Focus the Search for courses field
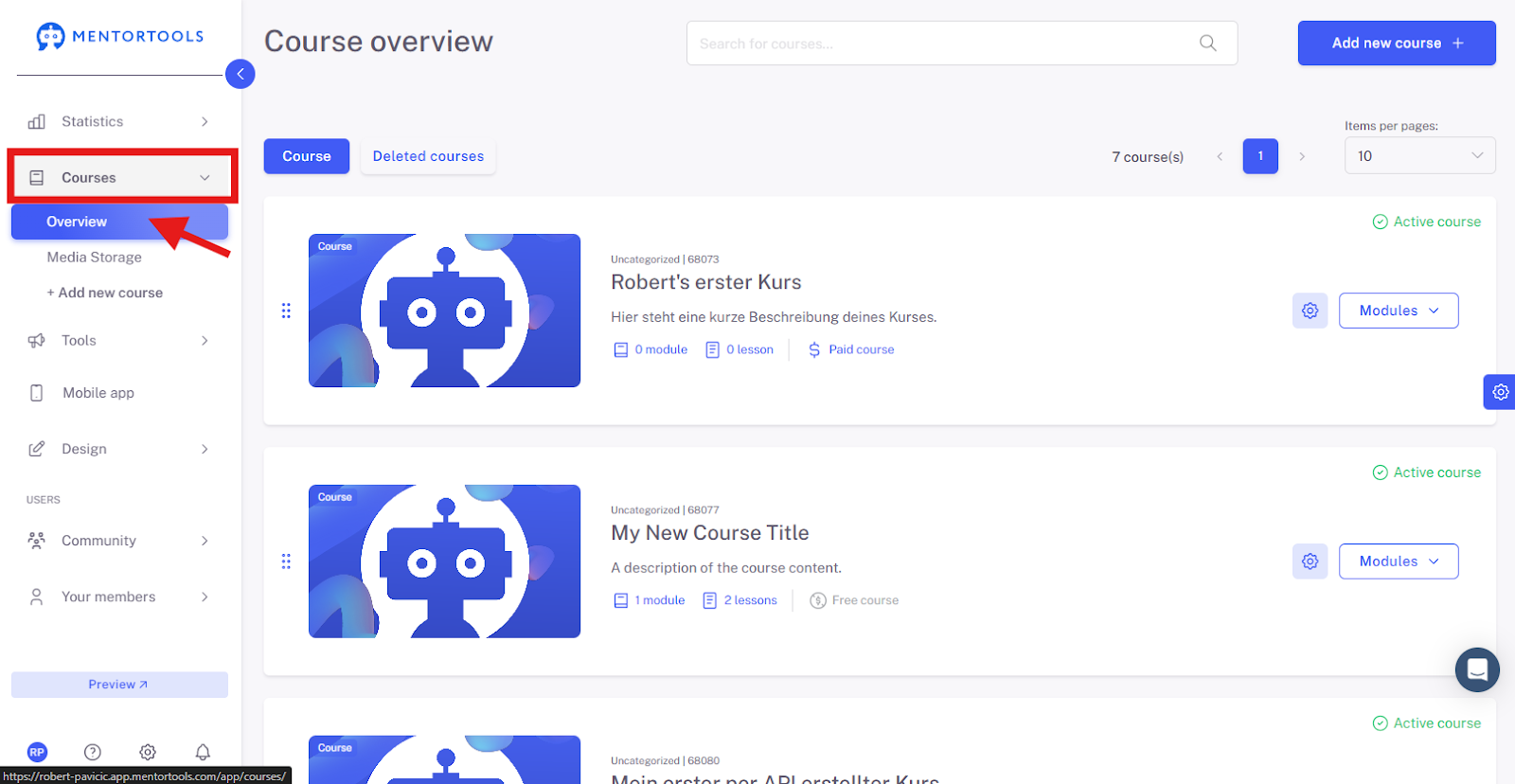The width and height of the screenshot is (1515, 784). pyautogui.click(x=962, y=44)
